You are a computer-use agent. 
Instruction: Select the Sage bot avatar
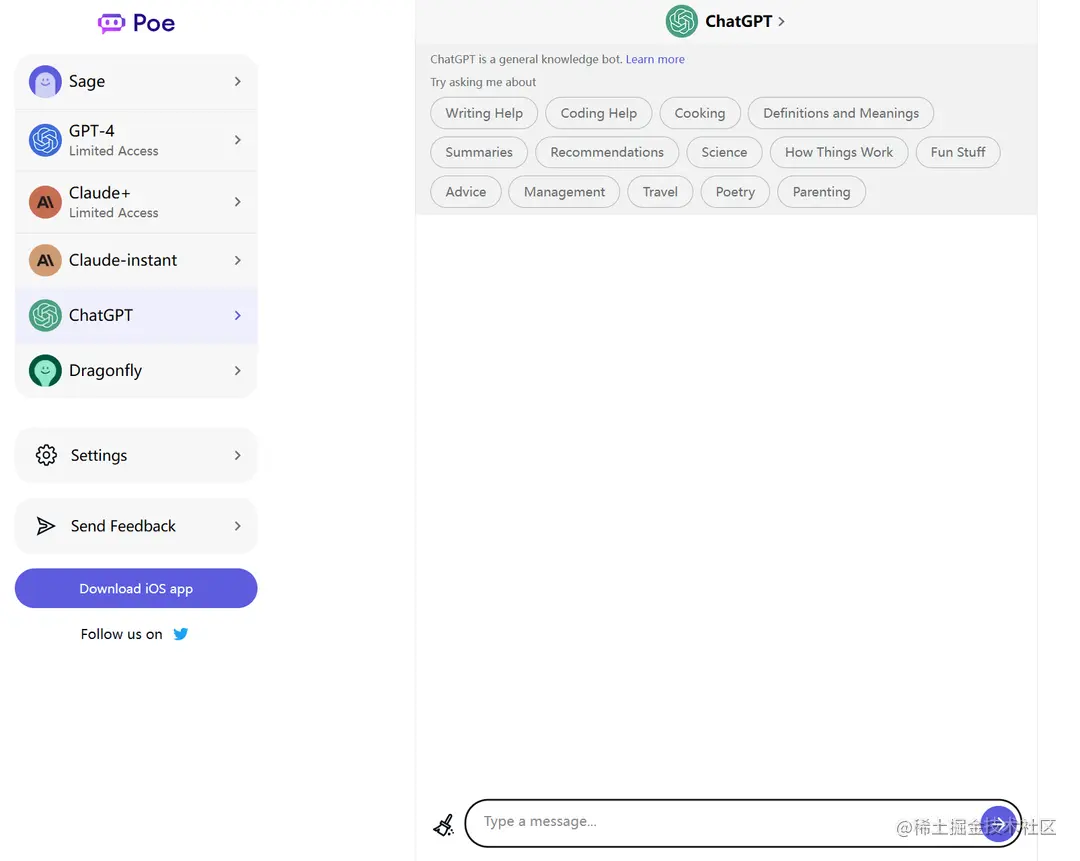(x=45, y=81)
